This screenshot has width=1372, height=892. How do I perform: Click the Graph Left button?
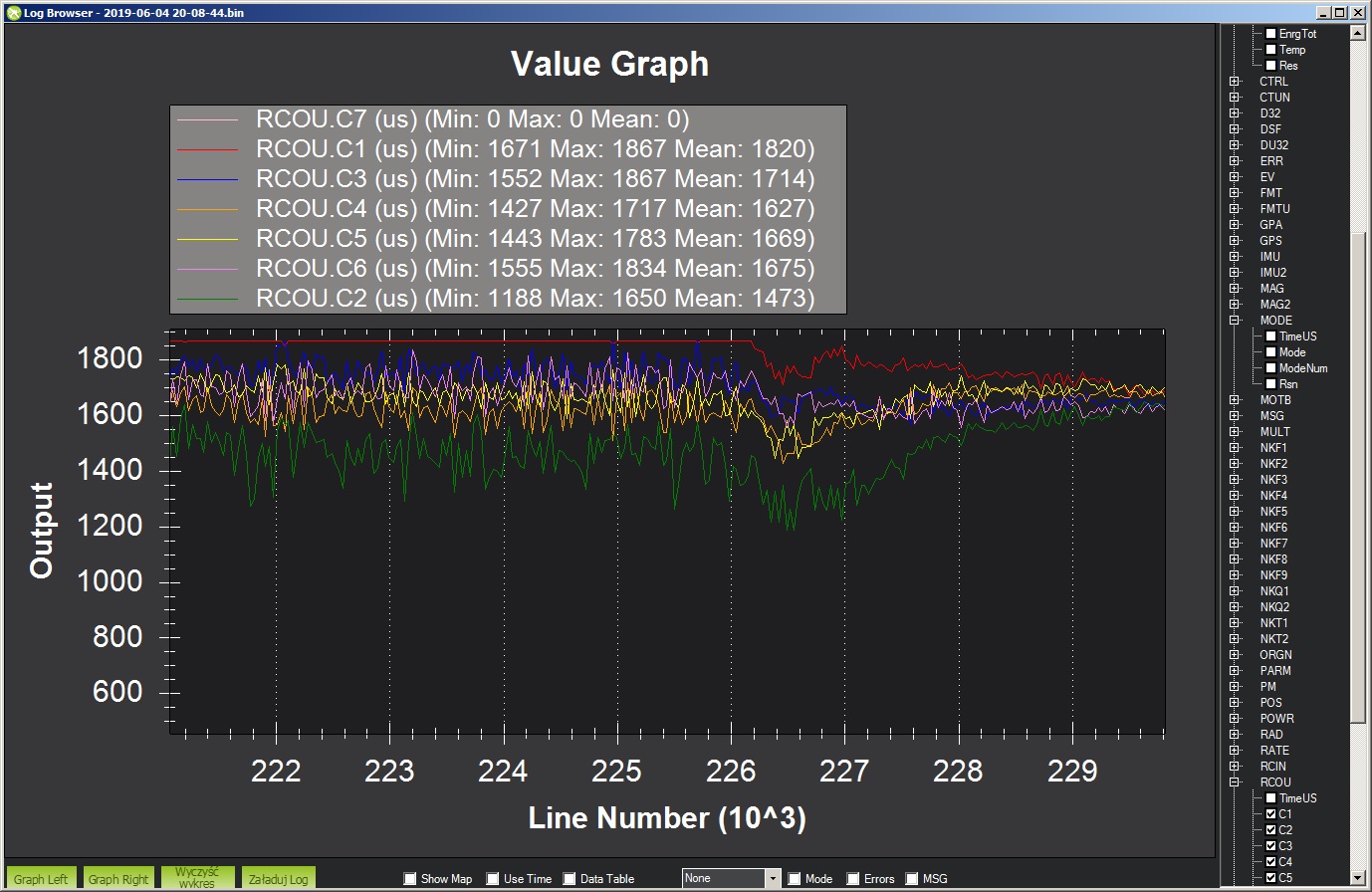pos(41,878)
